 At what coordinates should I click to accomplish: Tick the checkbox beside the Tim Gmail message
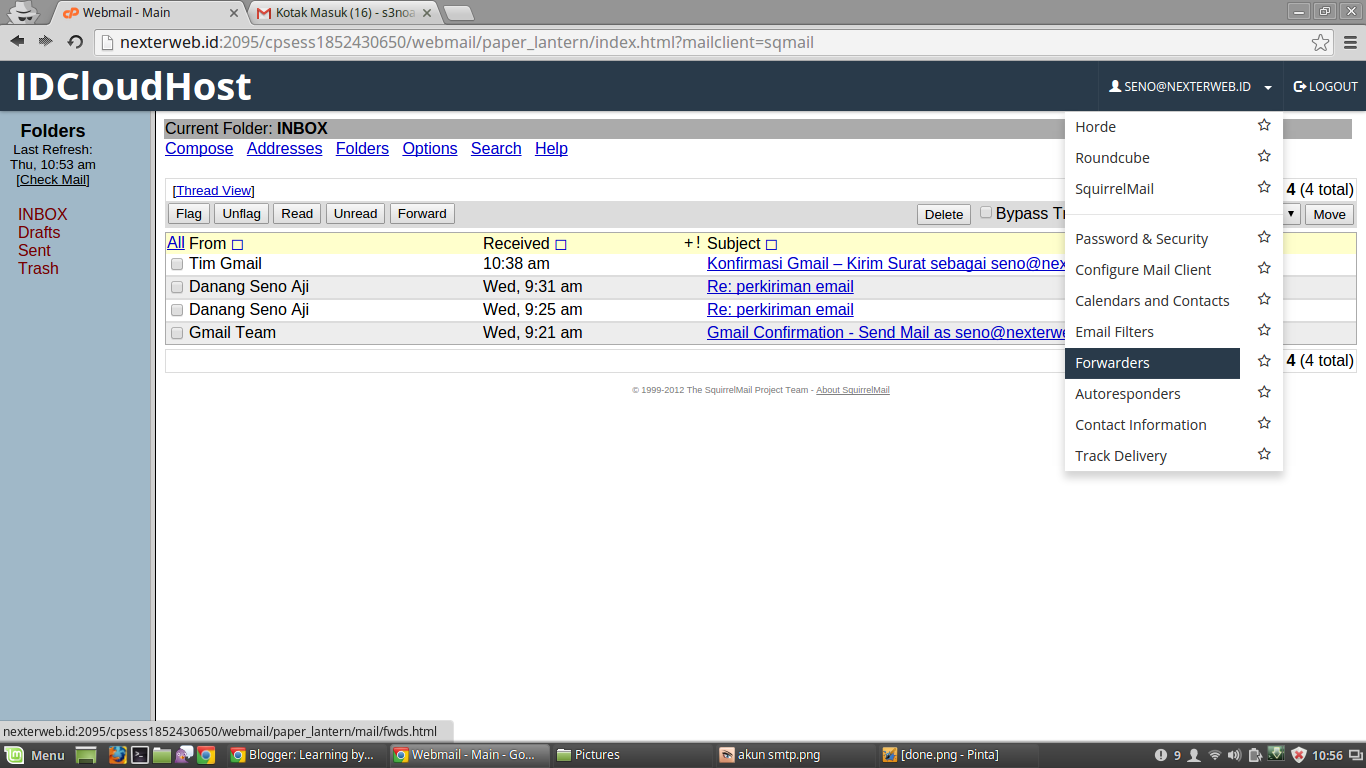pyautogui.click(x=176, y=264)
